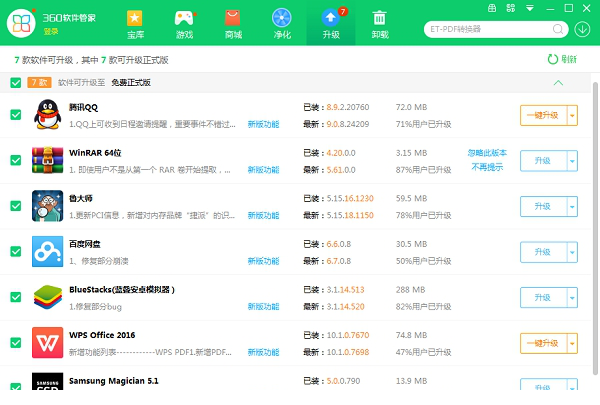Click the BlueStacks layered icon

pyautogui.click(x=47, y=297)
